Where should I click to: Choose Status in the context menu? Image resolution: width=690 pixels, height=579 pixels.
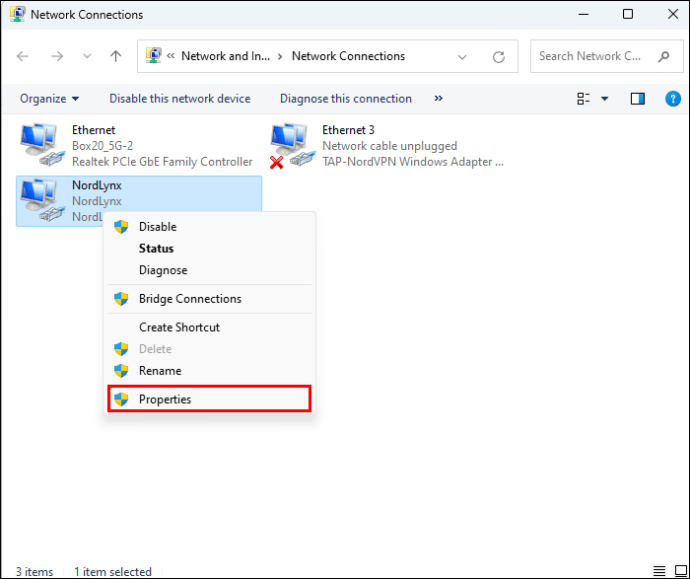coord(209,248)
